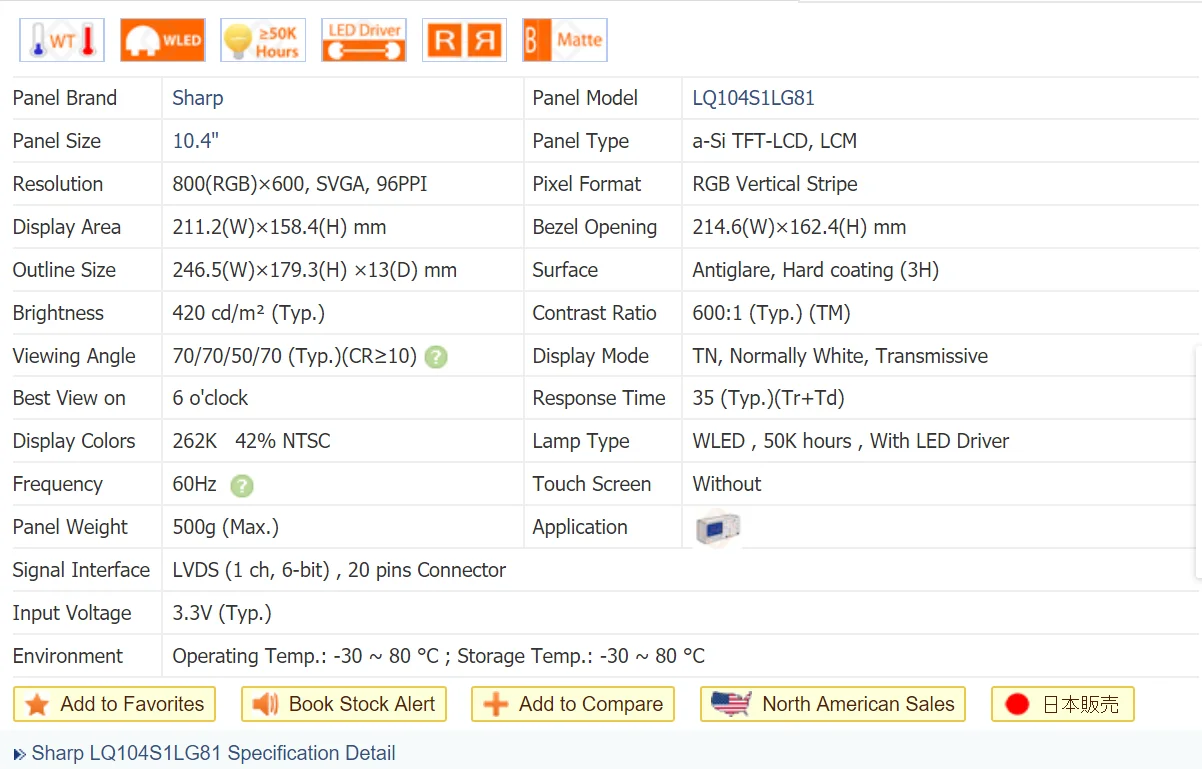Image resolution: width=1202 pixels, height=769 pixels.
Task: Click the Add to Favorites button
Action: point(114,704)
